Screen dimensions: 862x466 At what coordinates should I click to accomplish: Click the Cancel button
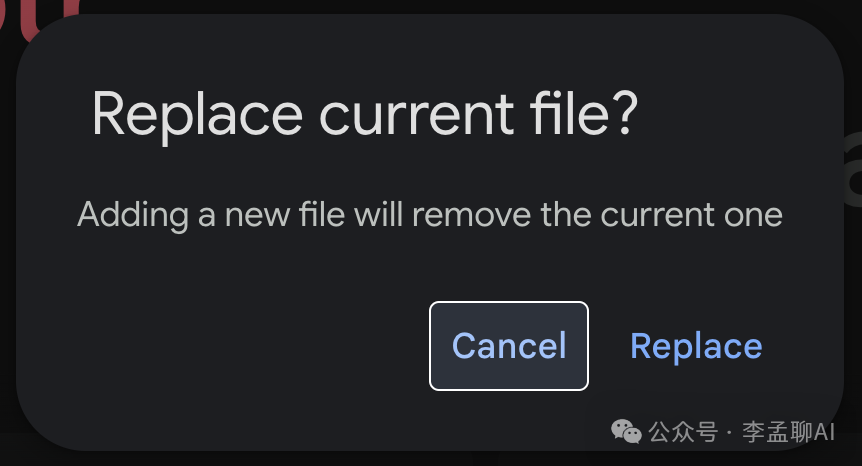click(x=509, y=346)
